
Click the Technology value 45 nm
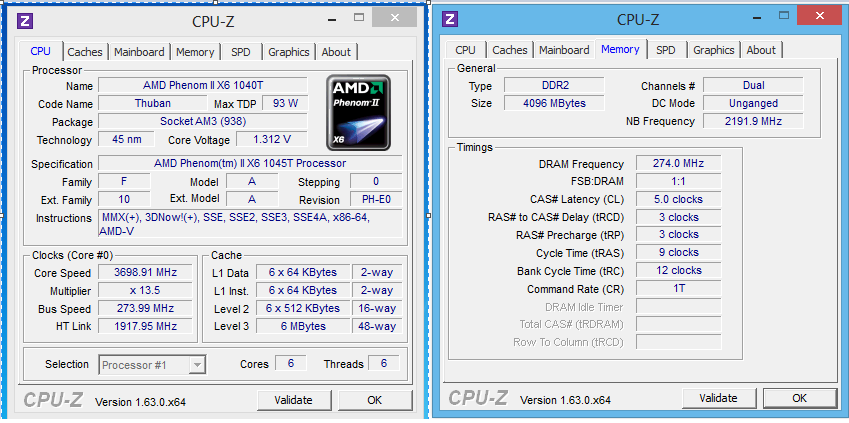[x=127, y=139]
